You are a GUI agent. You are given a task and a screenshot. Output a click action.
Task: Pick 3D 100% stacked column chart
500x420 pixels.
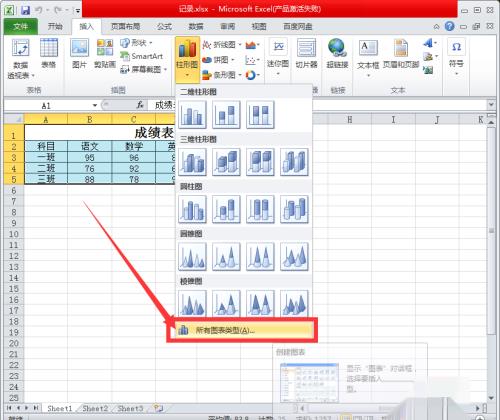click(x=260, y=162)
